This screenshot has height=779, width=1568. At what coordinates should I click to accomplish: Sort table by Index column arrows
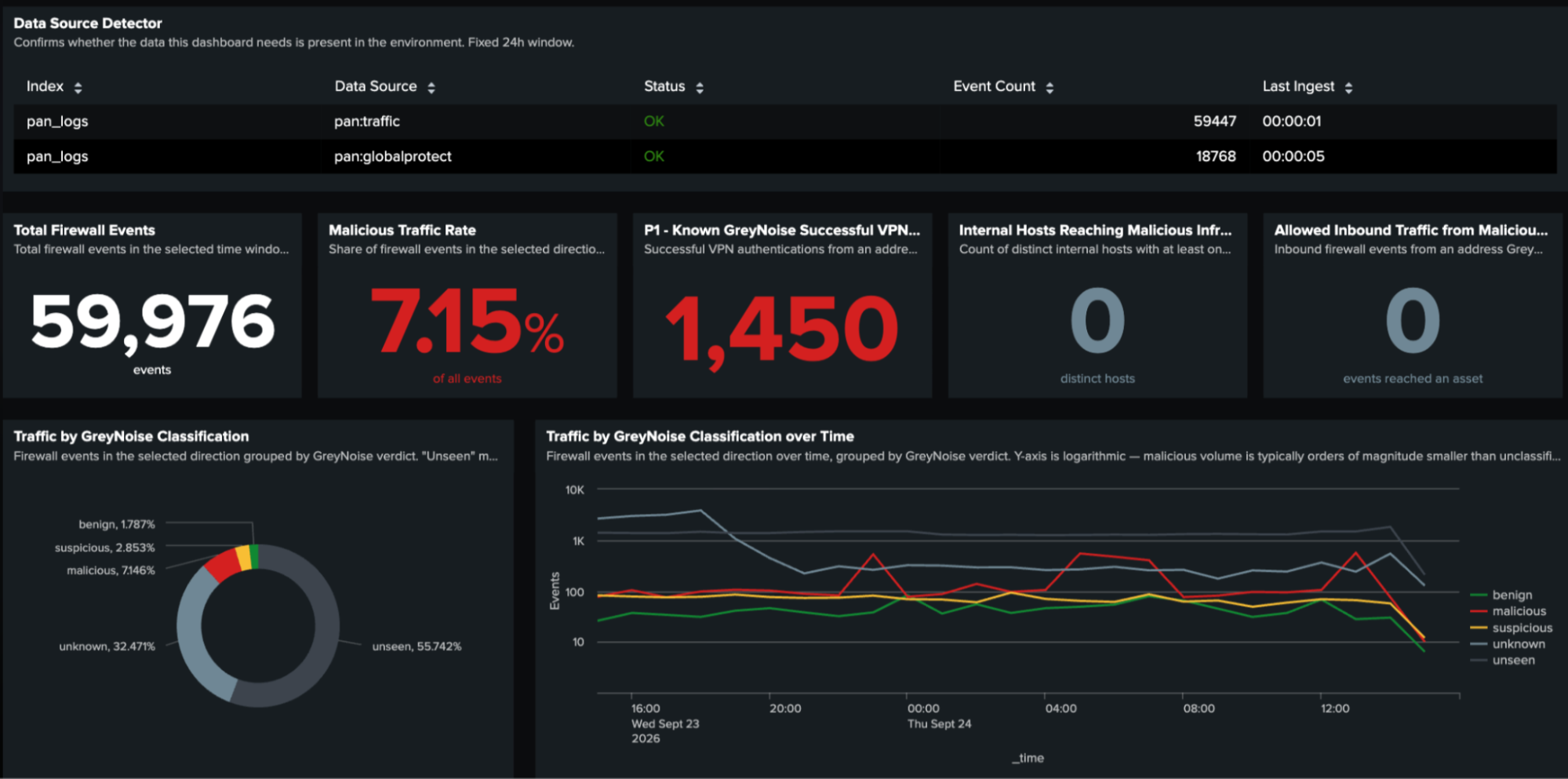tap(78, 88)
